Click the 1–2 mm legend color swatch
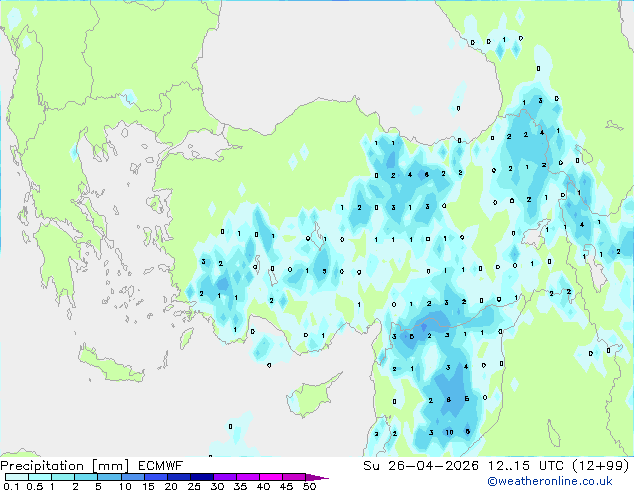 click(x=63, y=477)
